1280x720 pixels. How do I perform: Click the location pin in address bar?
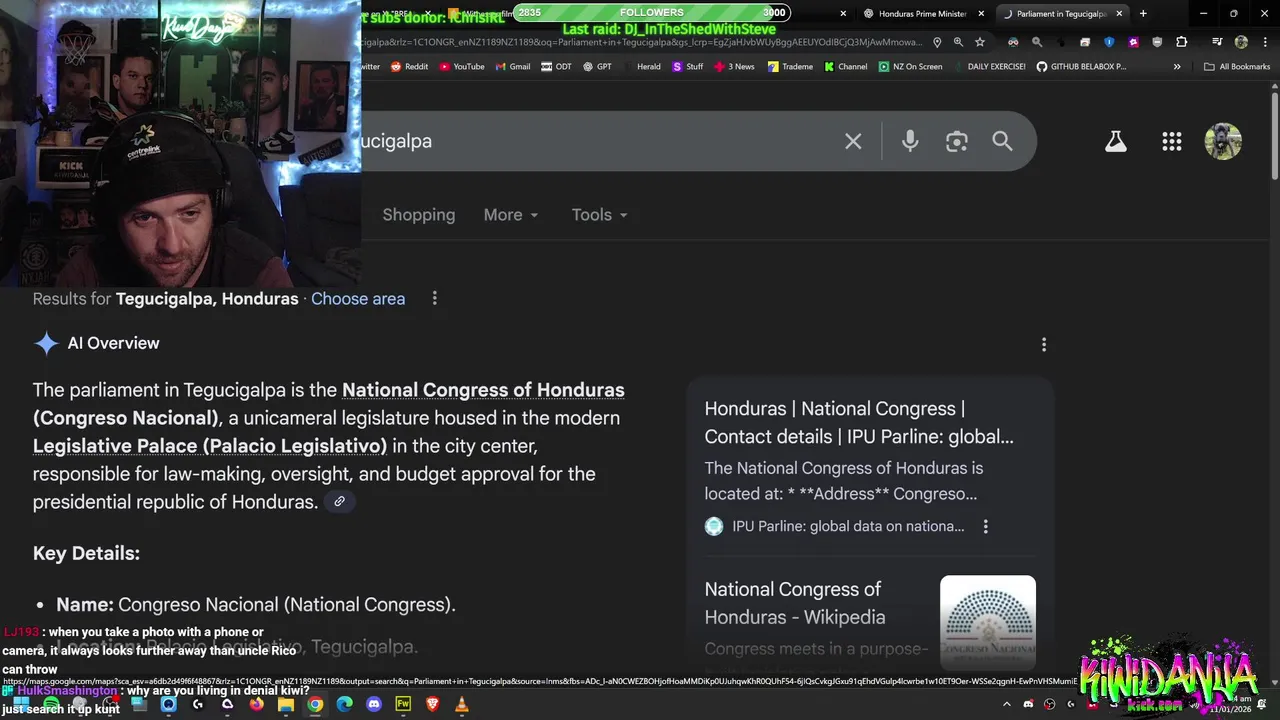coord(937,42)
